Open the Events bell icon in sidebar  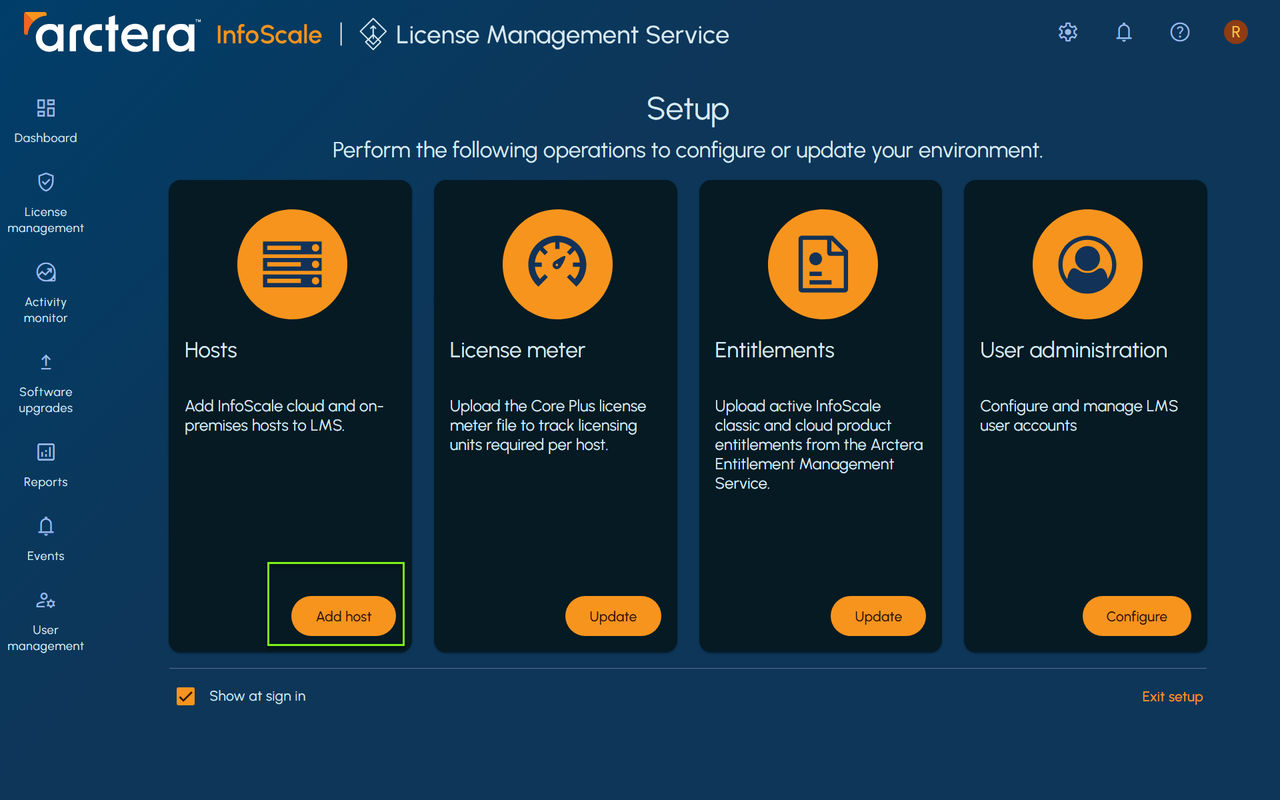click(46, 526)
